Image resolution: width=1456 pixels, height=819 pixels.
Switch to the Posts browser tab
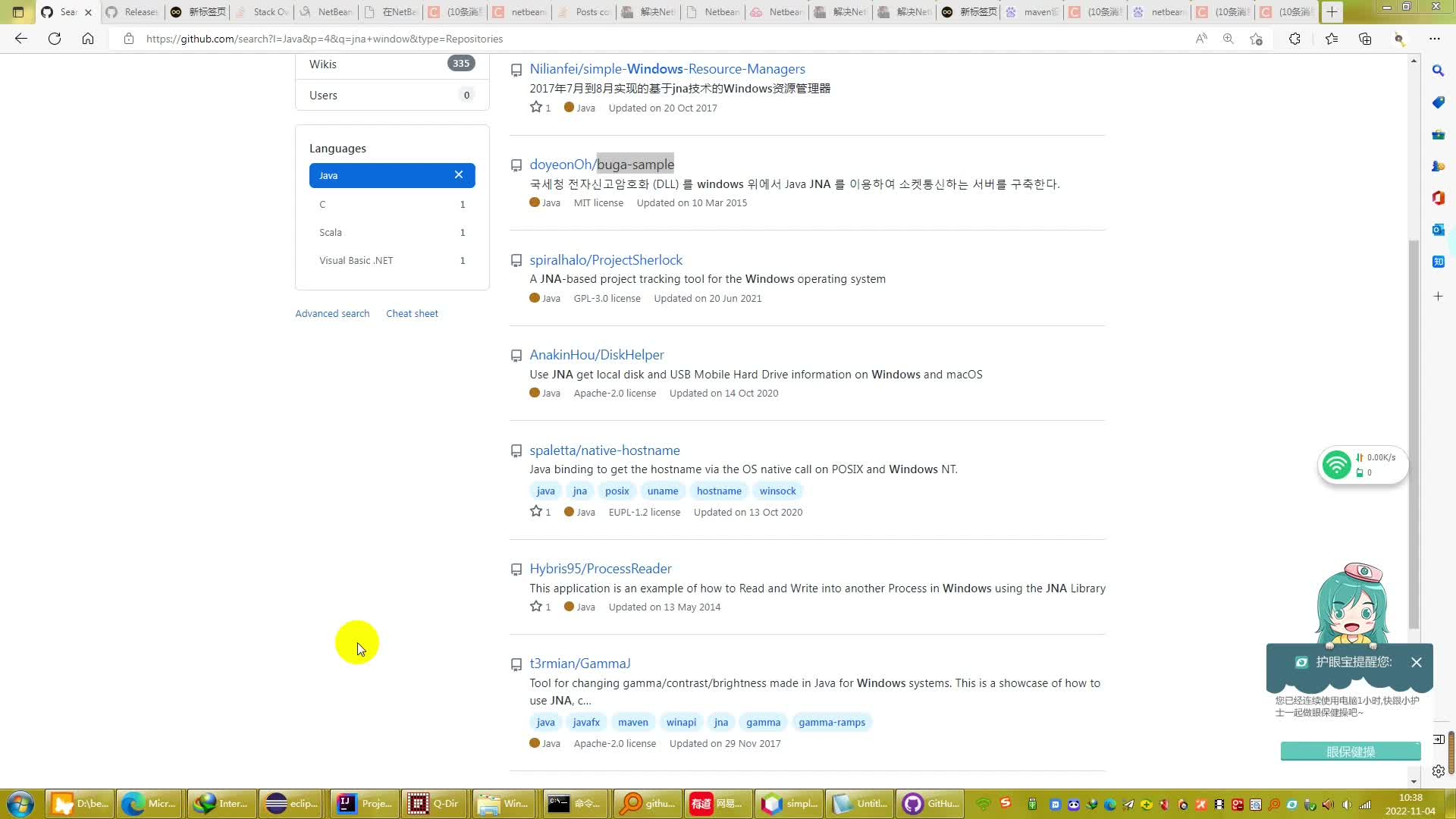[584, 12]
